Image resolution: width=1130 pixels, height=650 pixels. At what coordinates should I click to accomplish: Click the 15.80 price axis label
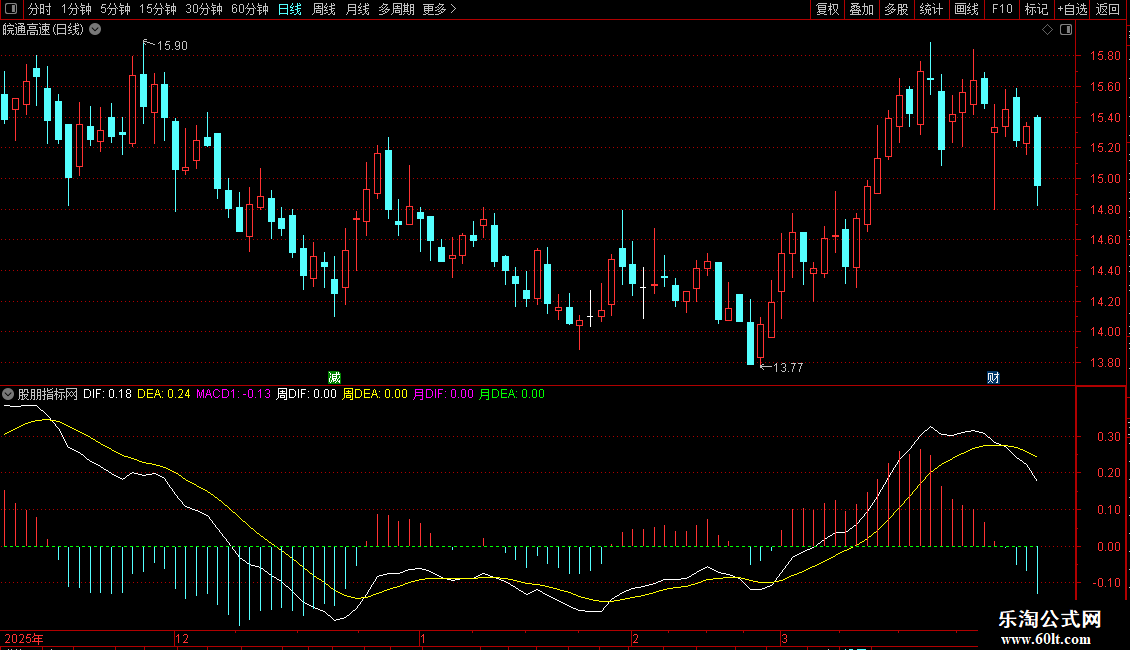coord(1105,55)
